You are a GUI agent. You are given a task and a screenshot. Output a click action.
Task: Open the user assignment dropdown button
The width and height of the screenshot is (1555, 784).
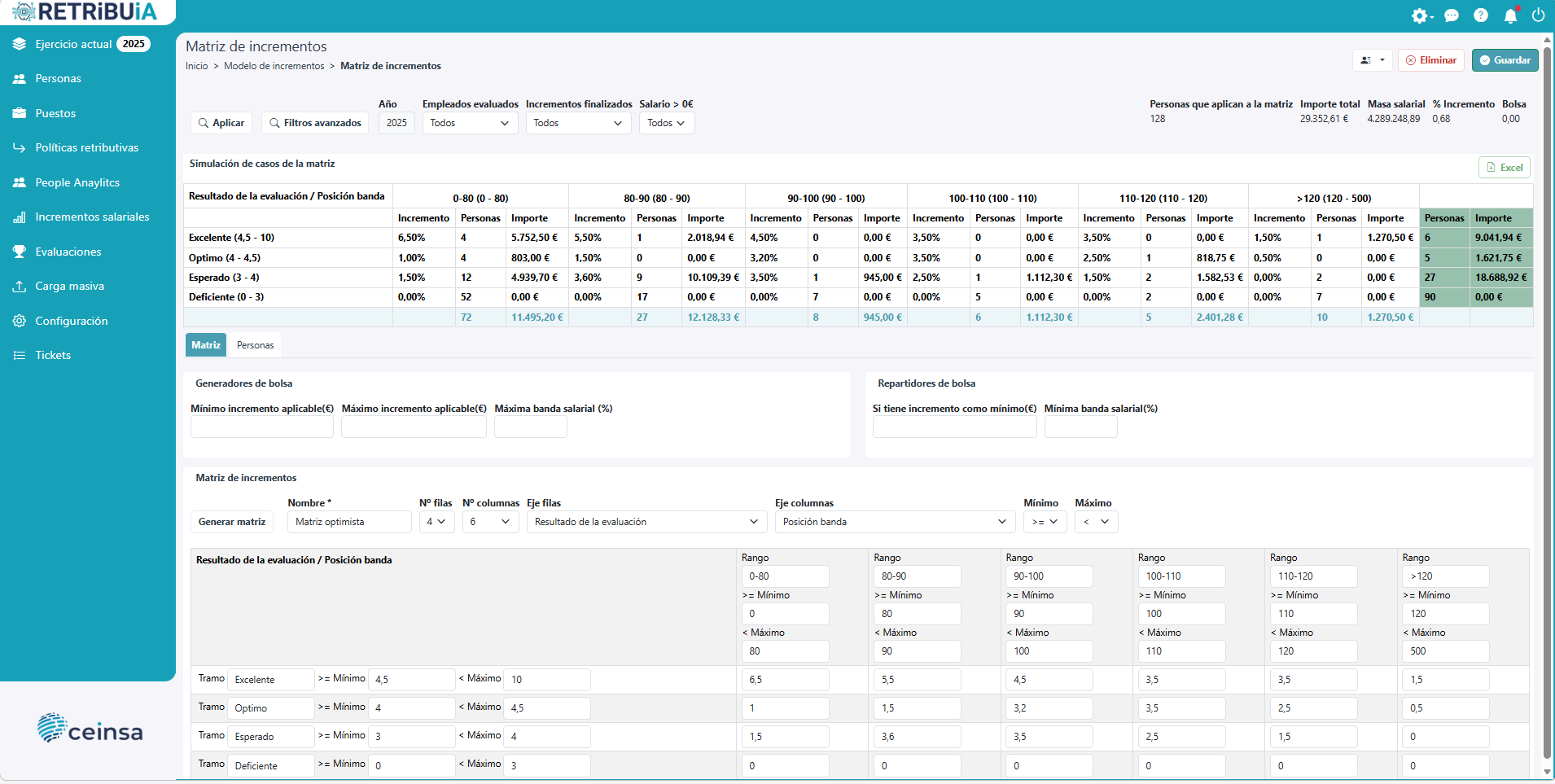pyautogui.click(x=1373, y=60)
